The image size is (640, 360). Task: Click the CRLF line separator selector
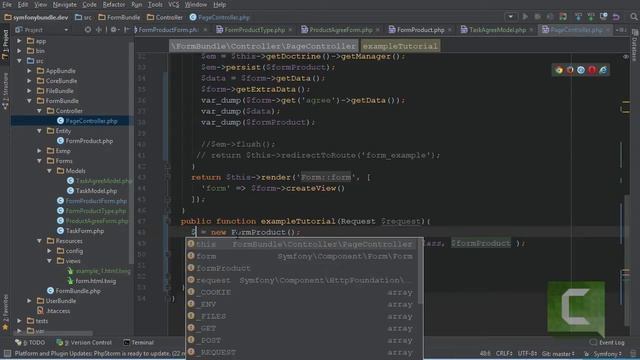(503, 353)
